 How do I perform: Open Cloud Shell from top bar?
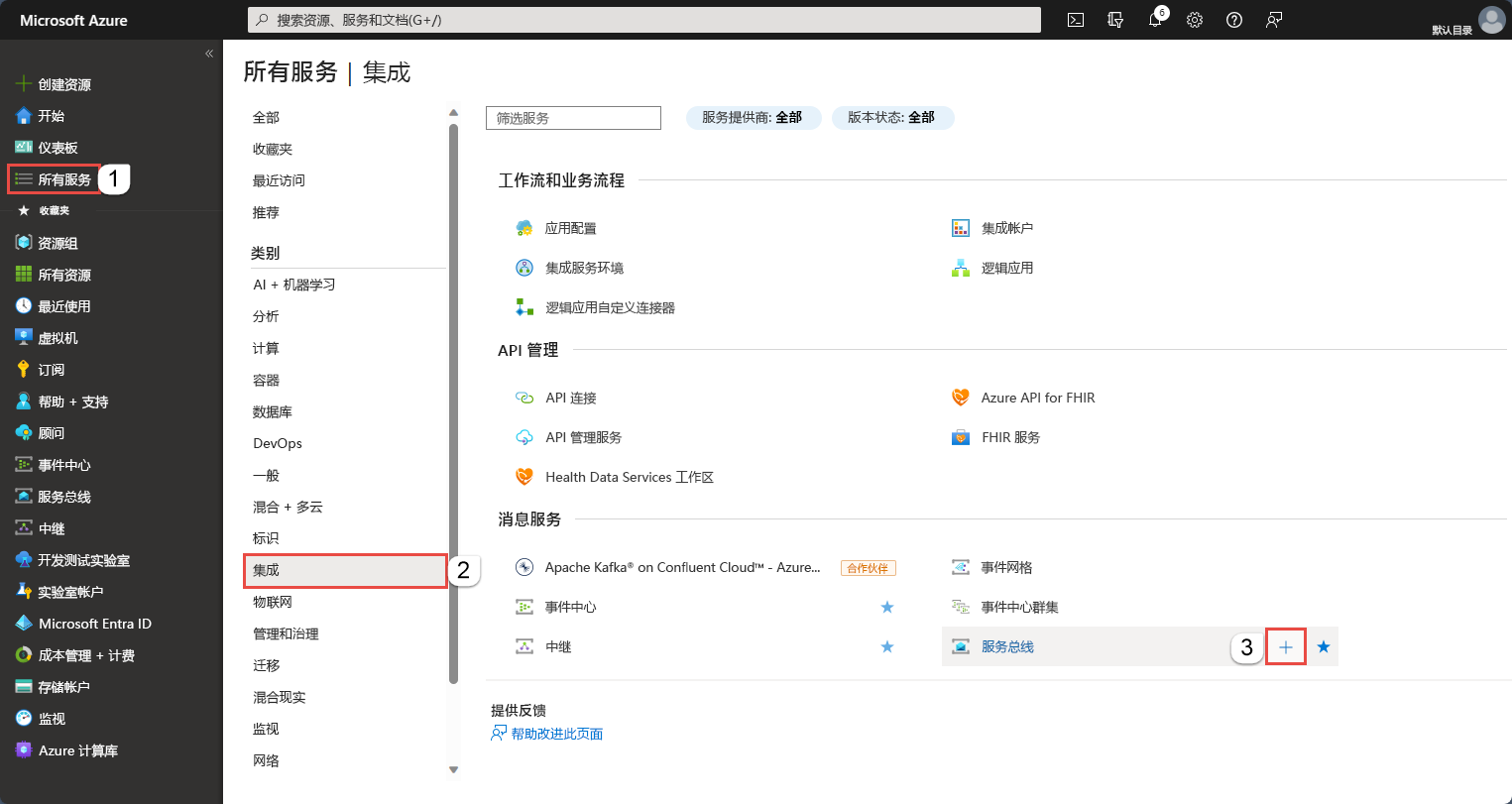point(1076,20)
